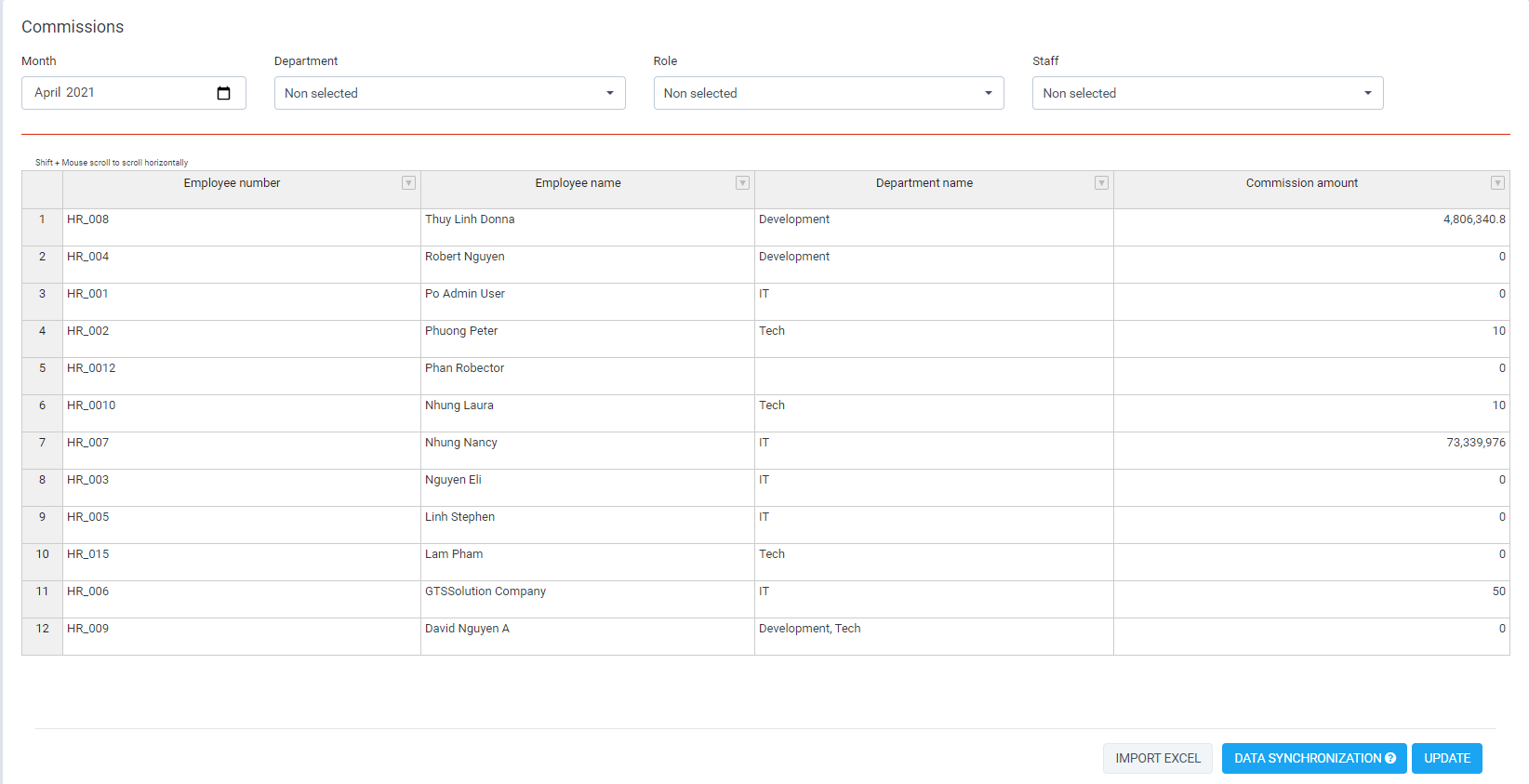Click the HR_006 employee number cell
1529x784 pixels.
241,600
